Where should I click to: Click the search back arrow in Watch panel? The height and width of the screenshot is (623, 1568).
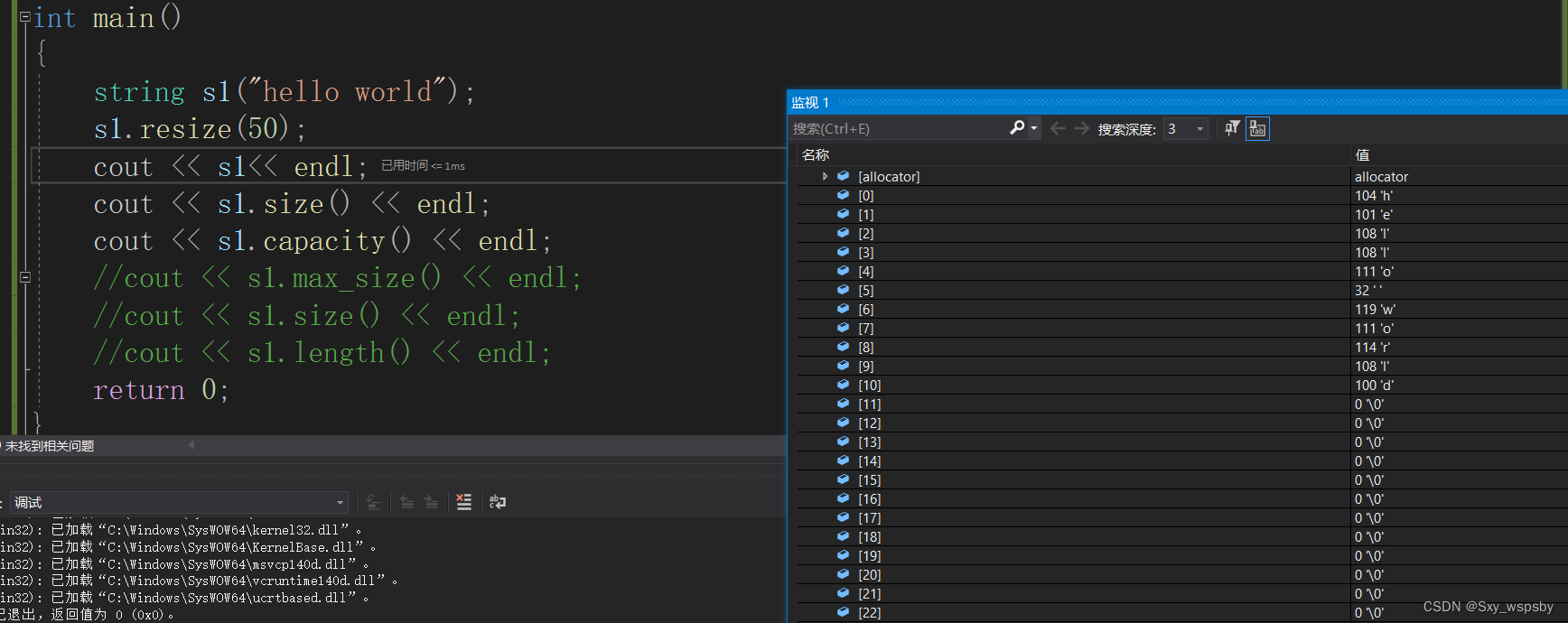point(1058,129)
